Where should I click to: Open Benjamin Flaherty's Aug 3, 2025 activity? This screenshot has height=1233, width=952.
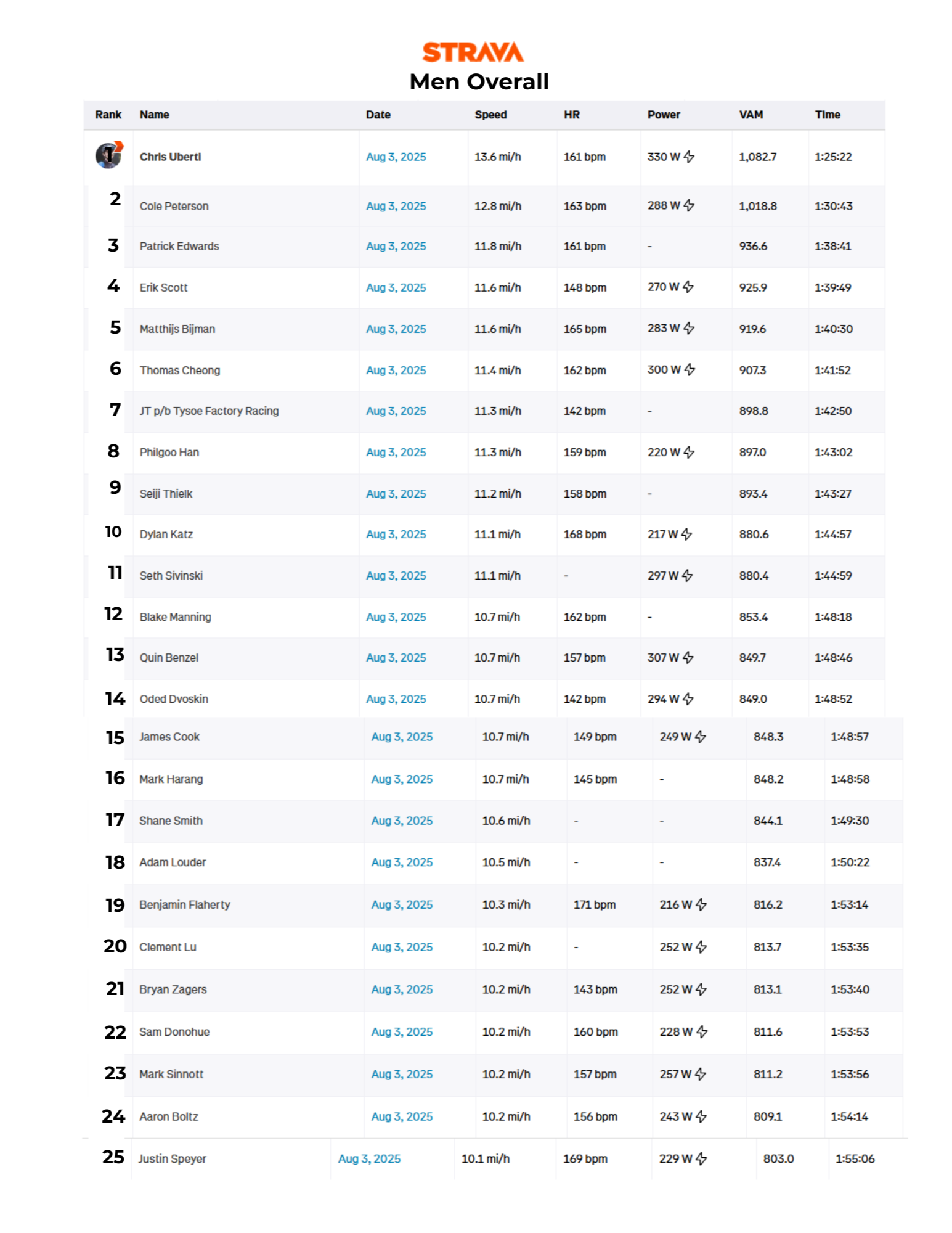point(402,904)
